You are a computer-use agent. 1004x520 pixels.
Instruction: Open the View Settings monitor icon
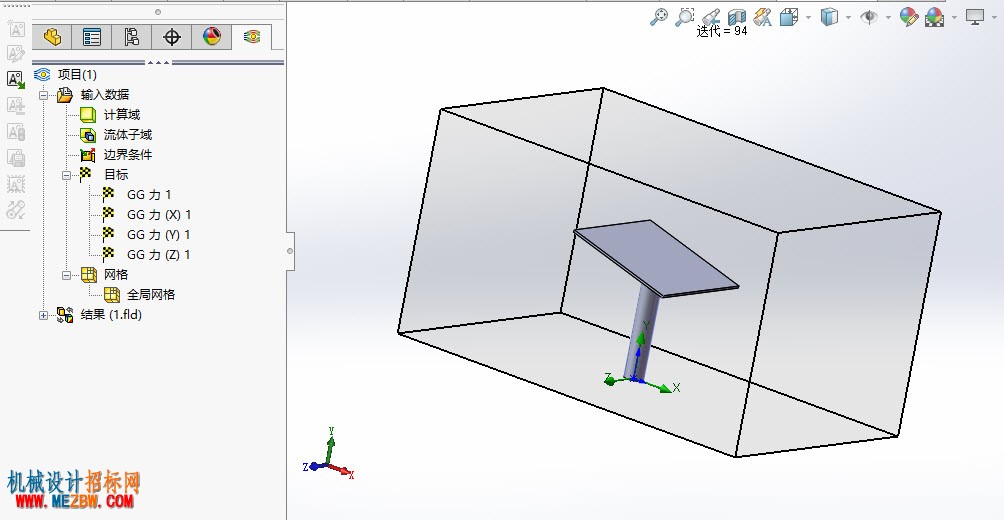[975, 17]
